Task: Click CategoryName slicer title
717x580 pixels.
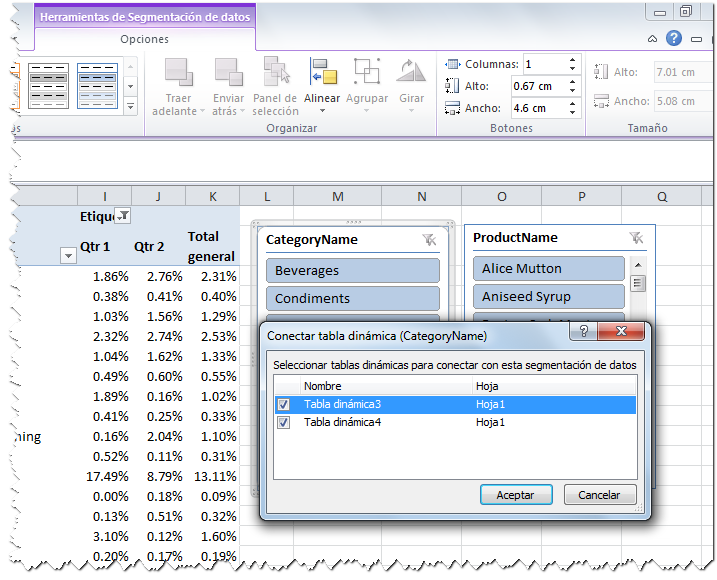Action: (x=312, y=240)
